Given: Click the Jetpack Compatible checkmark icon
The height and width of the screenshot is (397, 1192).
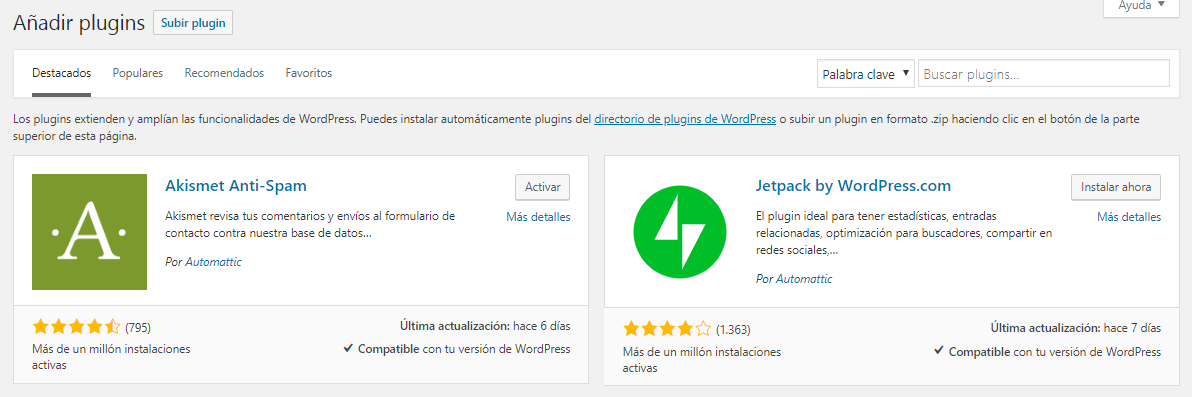Looking at the screenshot, I should [939, 351].
